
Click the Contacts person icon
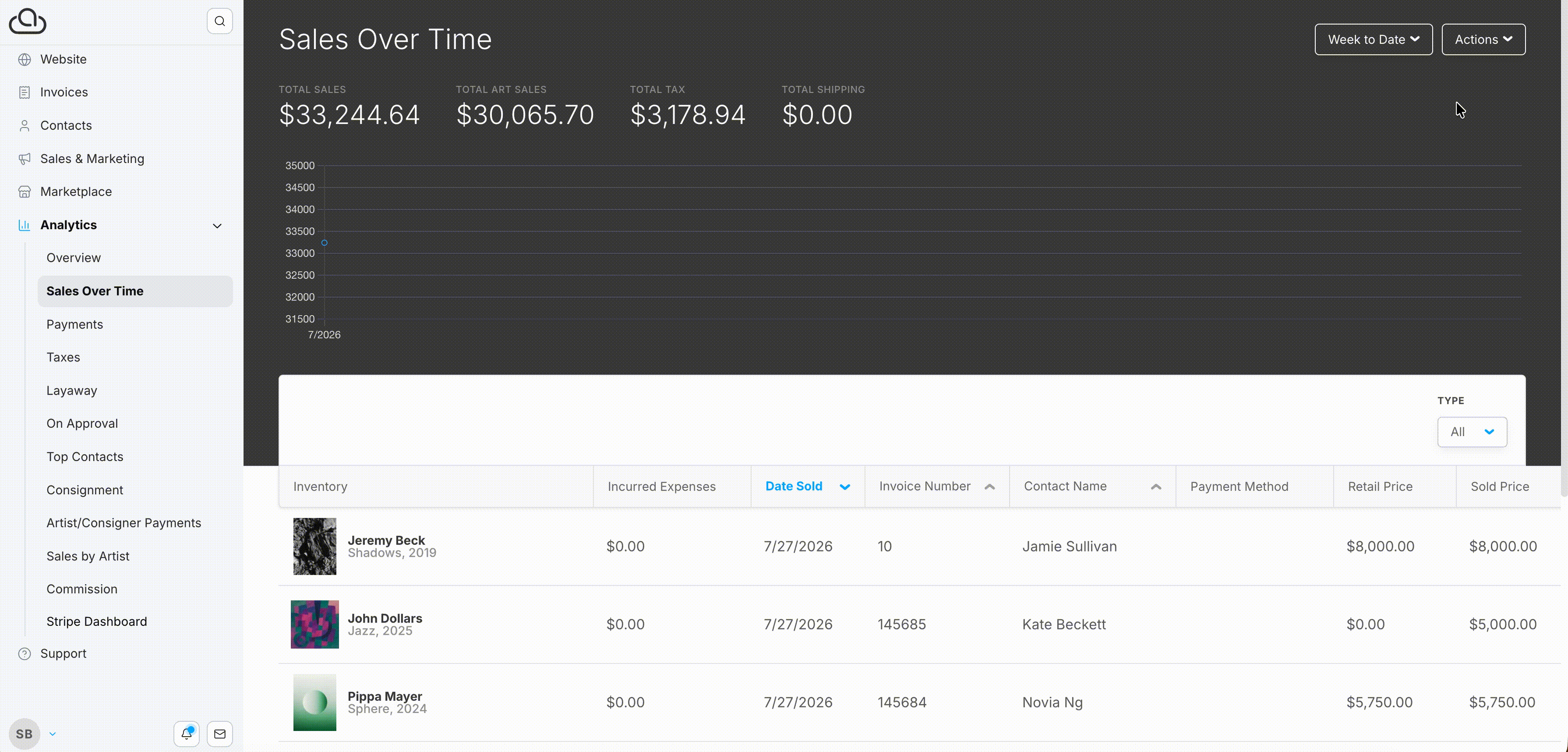(x=25, y=125)
